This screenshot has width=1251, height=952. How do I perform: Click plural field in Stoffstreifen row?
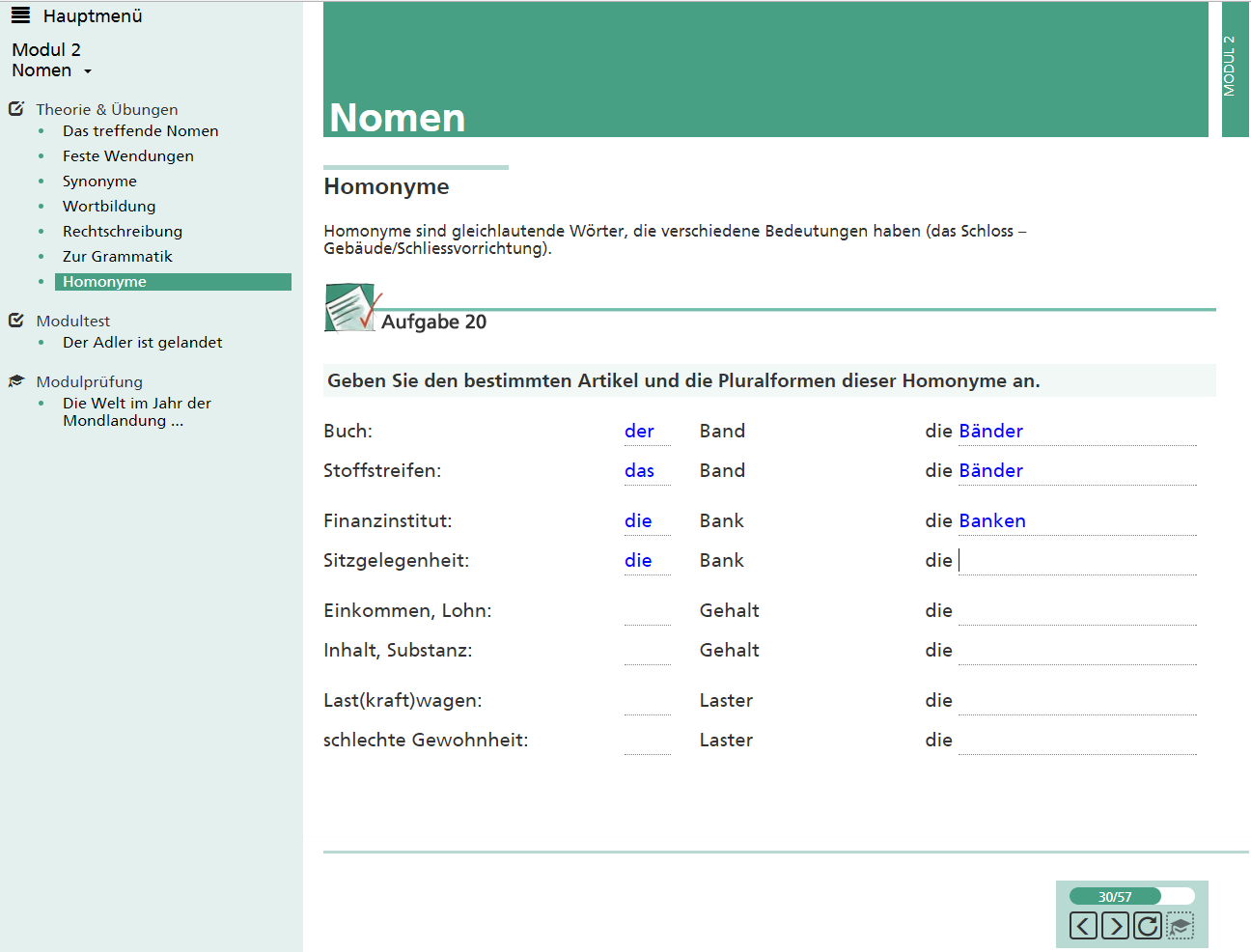1077,471
